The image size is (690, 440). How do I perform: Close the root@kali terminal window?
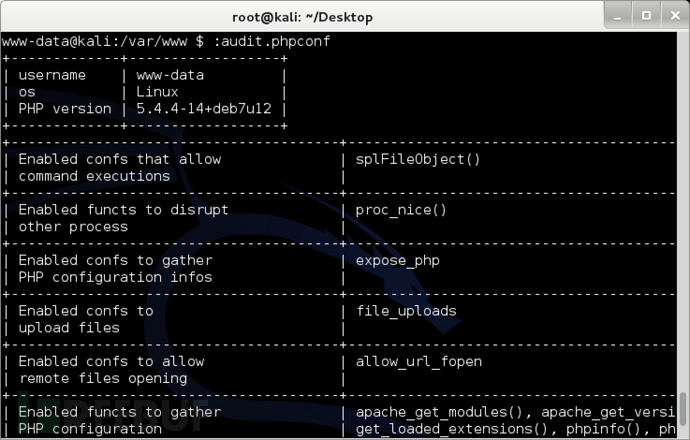(675, 16)
